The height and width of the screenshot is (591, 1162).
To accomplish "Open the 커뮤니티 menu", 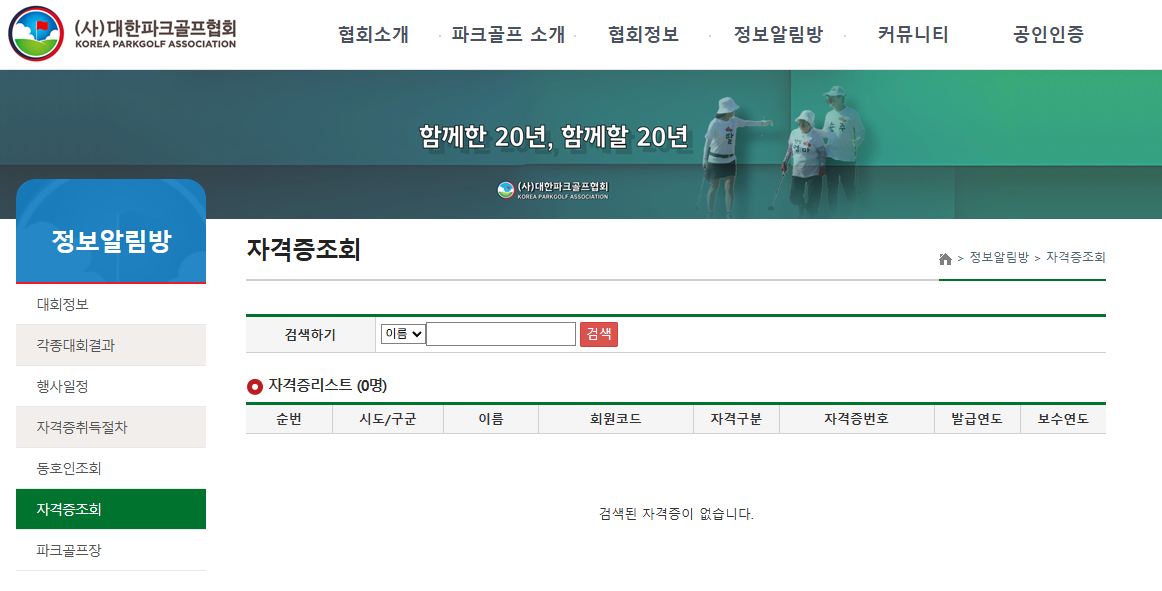I will coord(913,35).
